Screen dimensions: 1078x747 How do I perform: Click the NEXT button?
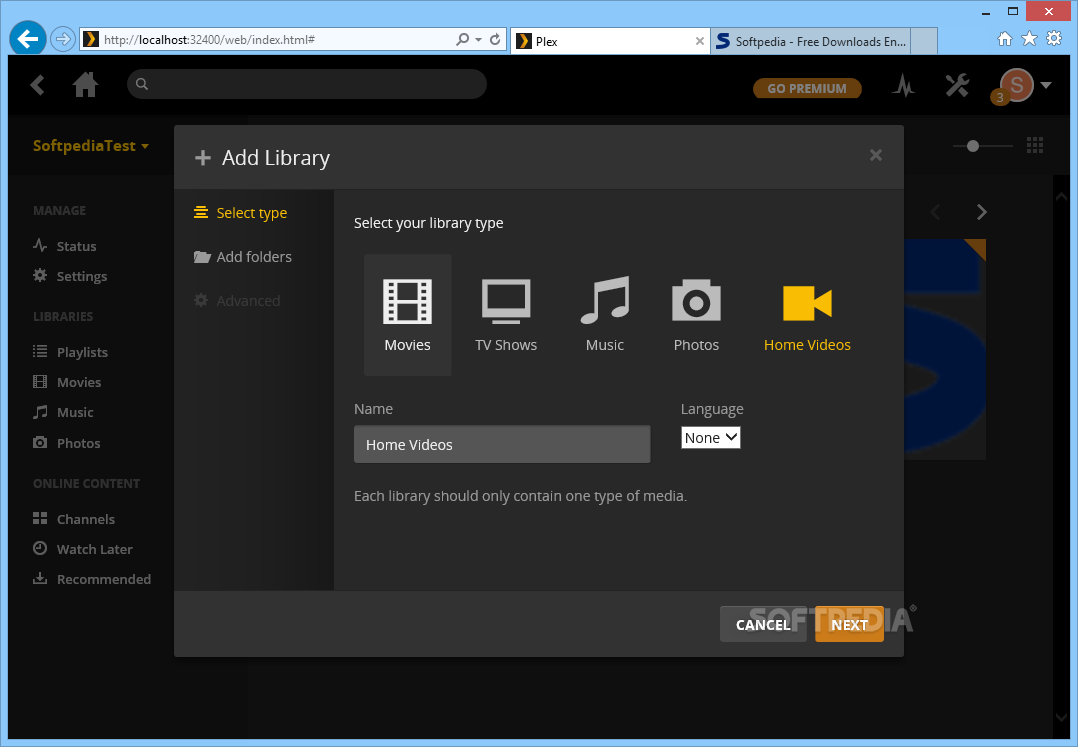(849, 625)
